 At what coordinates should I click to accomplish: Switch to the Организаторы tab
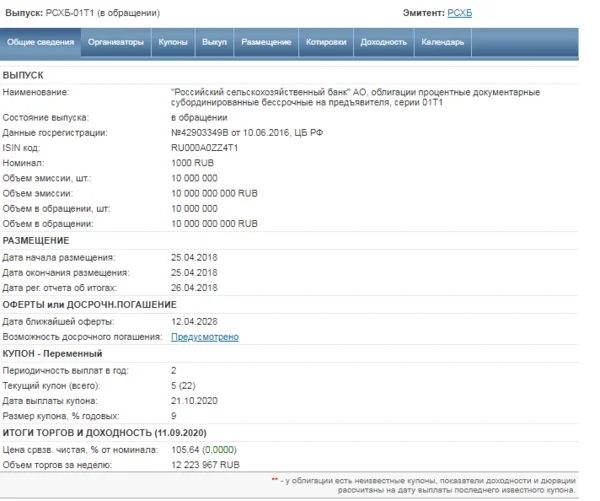[x=116, y=42]
